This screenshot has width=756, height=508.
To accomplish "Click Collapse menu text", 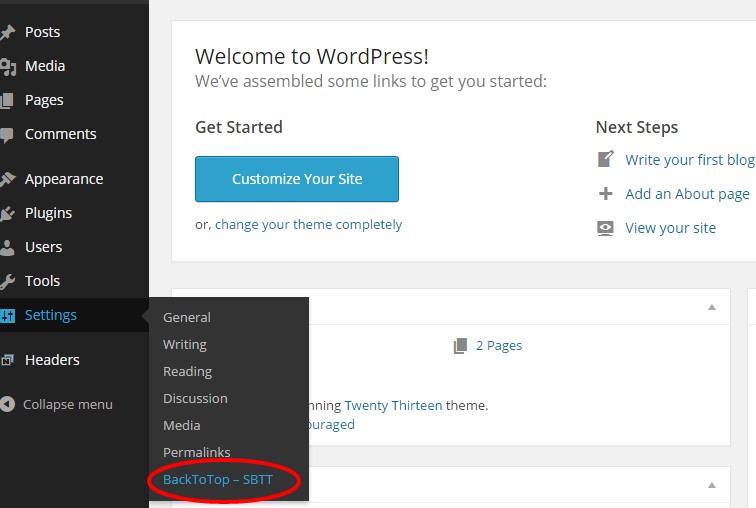I will coord(68,405).
